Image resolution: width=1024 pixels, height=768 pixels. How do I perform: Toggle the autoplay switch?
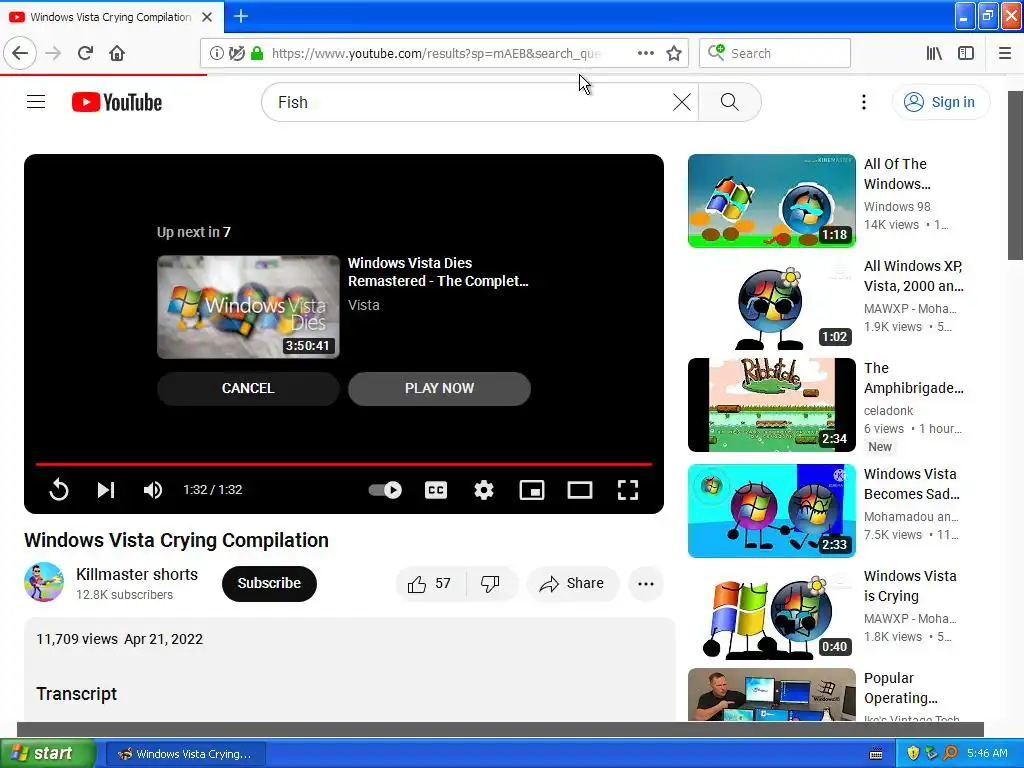pos(385,490)
